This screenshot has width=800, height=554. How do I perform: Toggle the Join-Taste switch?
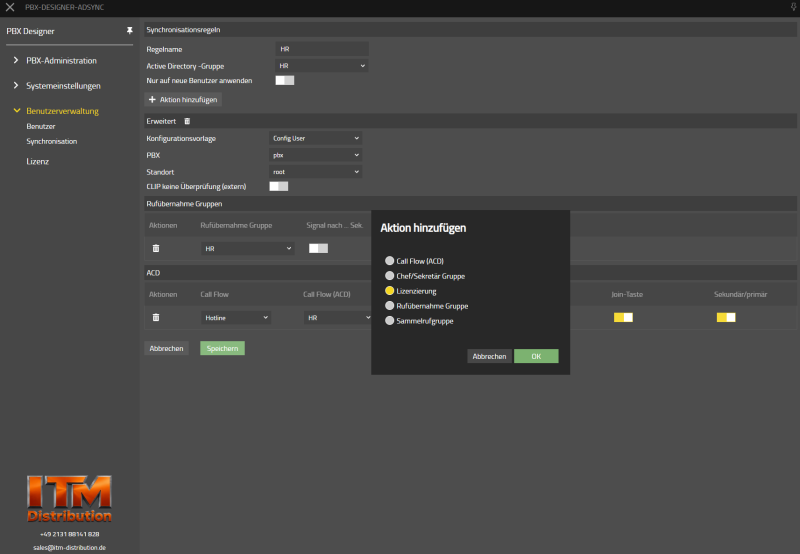point(623,317)
